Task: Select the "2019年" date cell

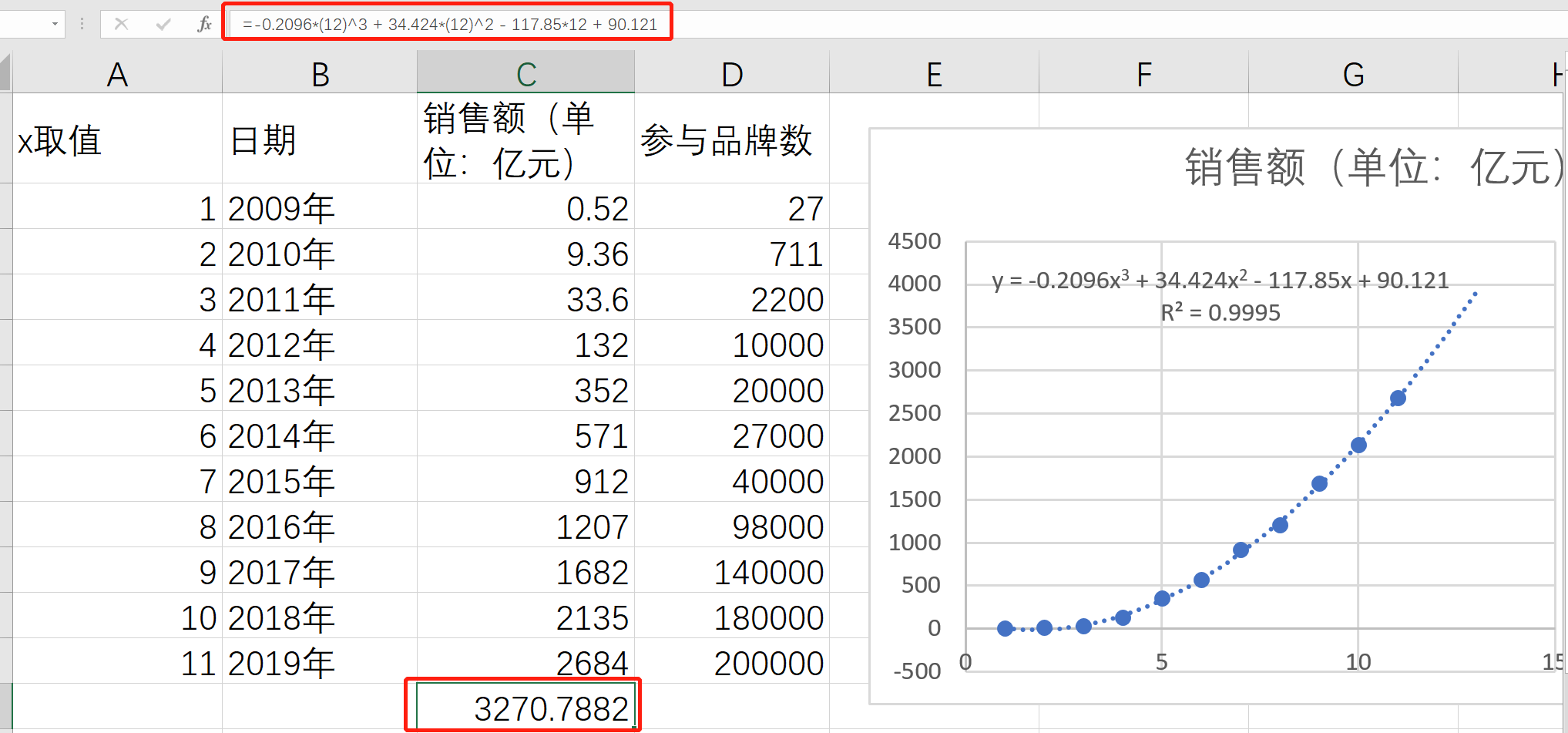Action: tap(320, 661)
